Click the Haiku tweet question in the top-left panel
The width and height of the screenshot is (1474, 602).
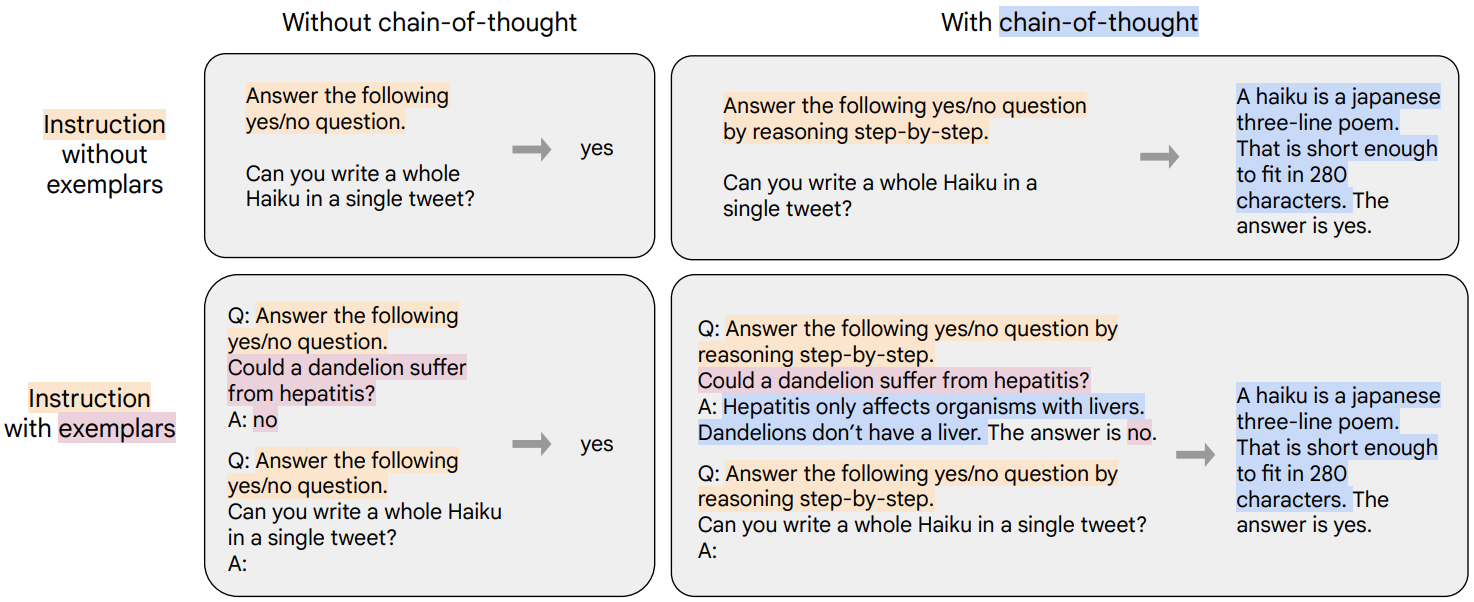360,186
